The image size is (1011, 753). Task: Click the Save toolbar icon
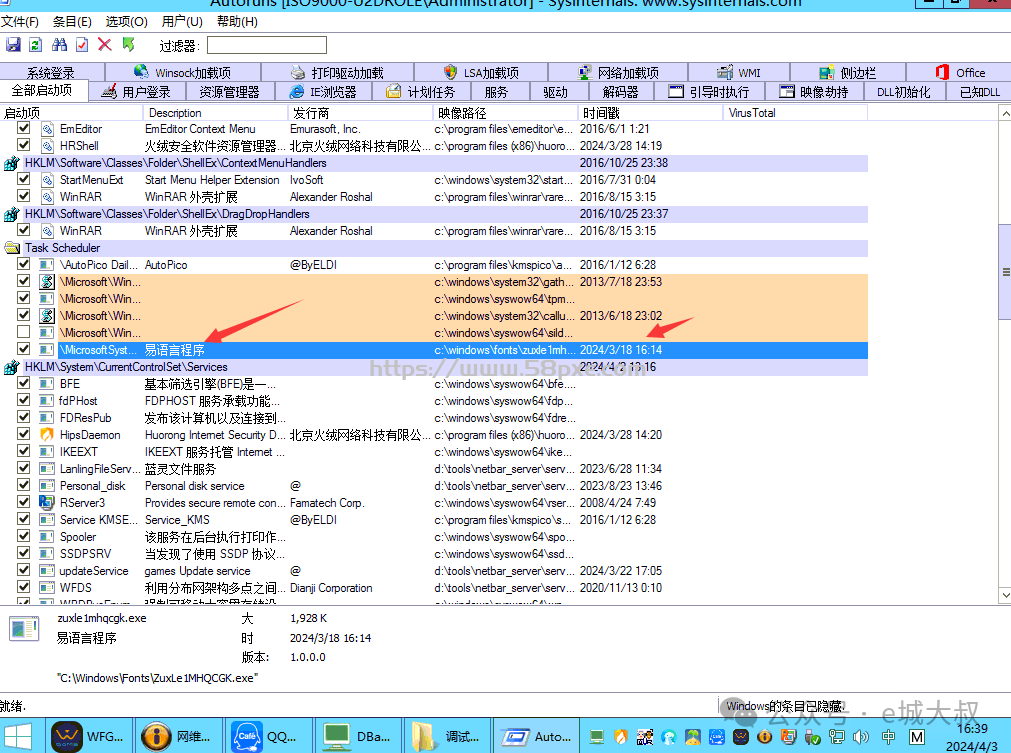pos(13,44)
